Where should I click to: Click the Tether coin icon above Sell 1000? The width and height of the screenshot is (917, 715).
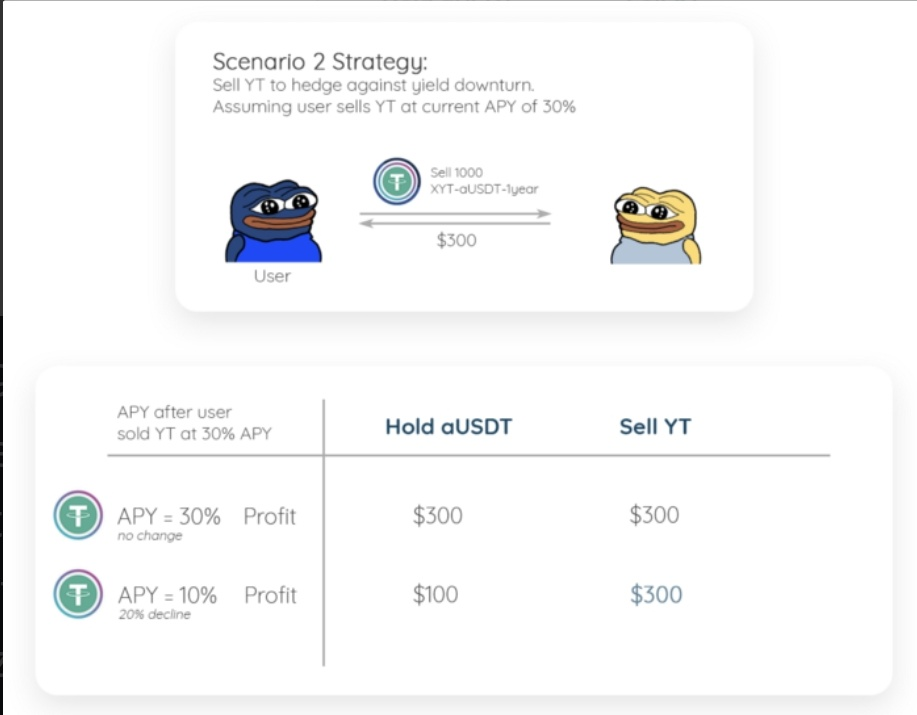[x=397, y=181]
